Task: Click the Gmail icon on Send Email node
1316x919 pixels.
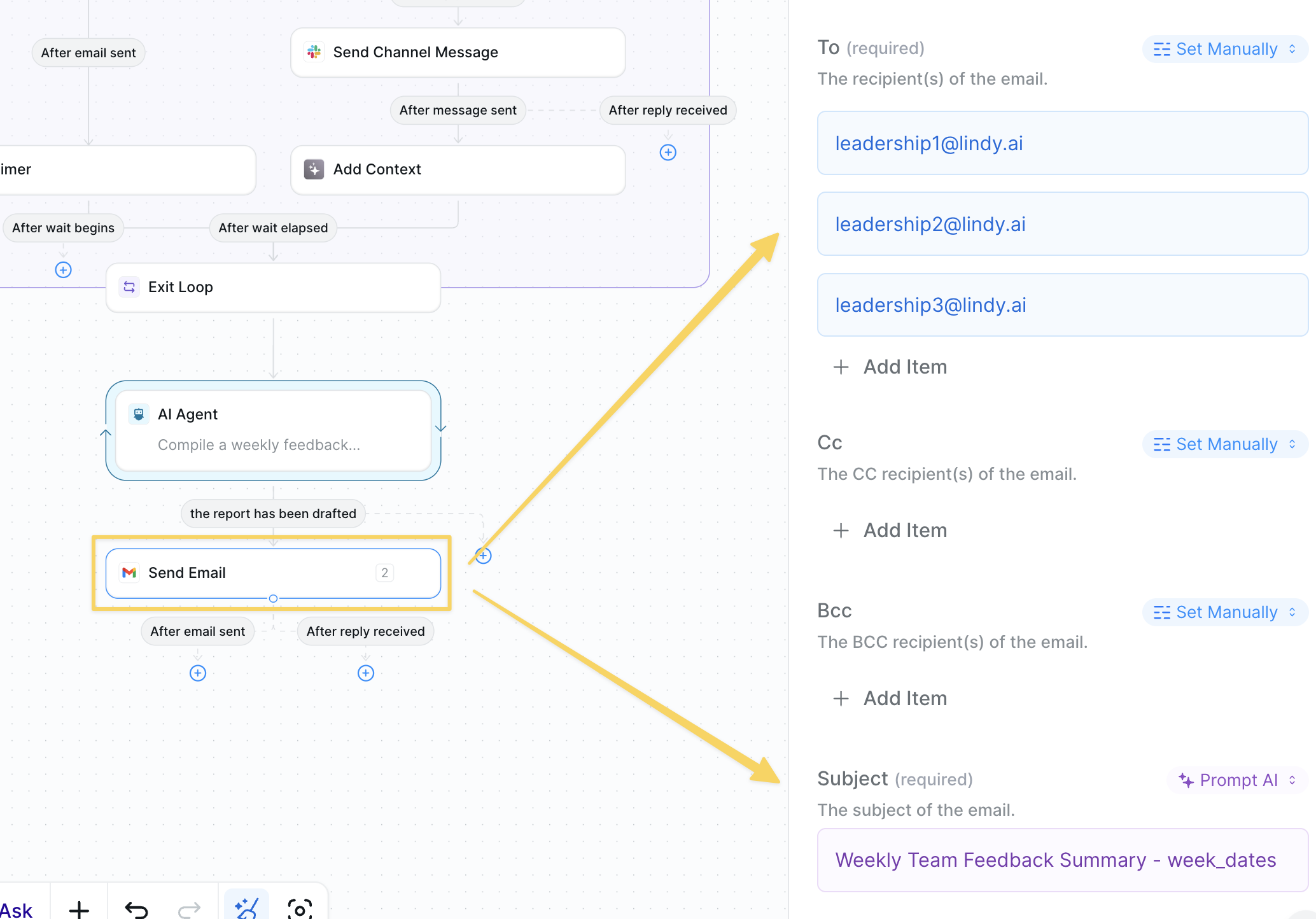Action: point(129,573)
